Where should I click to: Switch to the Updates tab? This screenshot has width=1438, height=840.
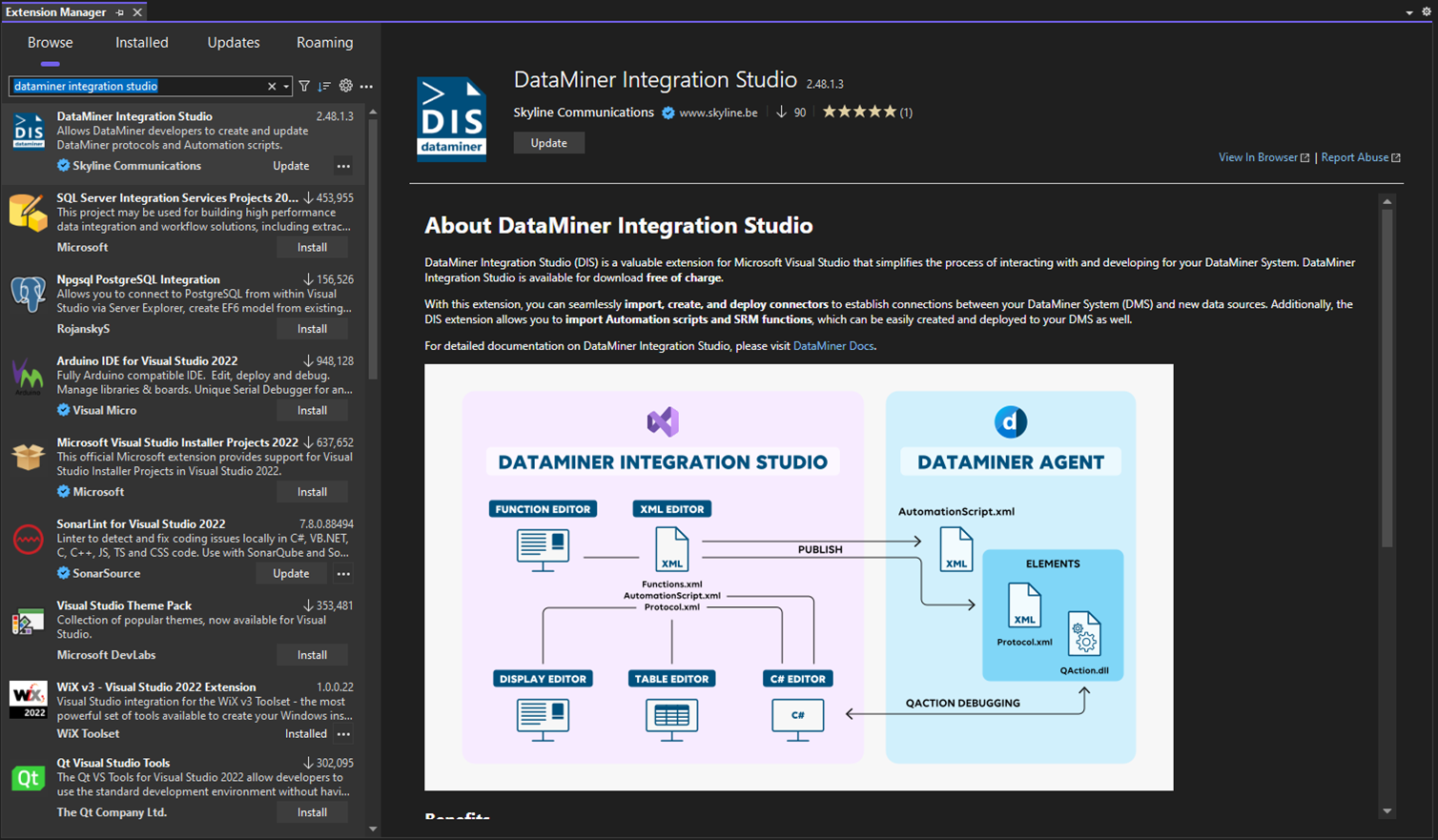point(234,43)
